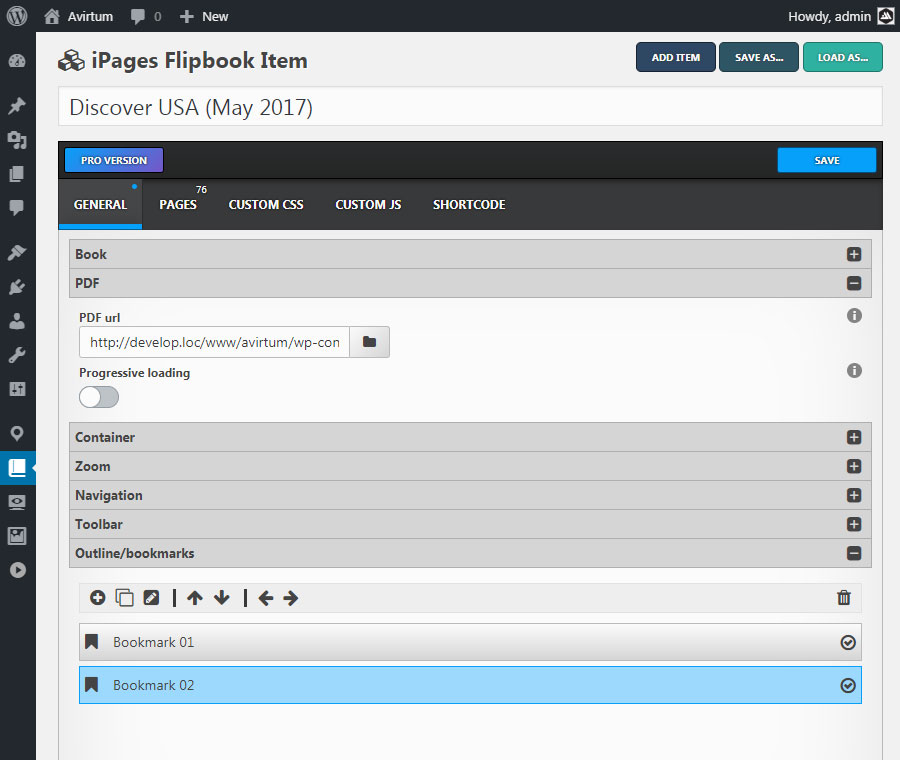Open Settings sliders sidebar icon
Screen dimensions: 900x760
point(17,389)
